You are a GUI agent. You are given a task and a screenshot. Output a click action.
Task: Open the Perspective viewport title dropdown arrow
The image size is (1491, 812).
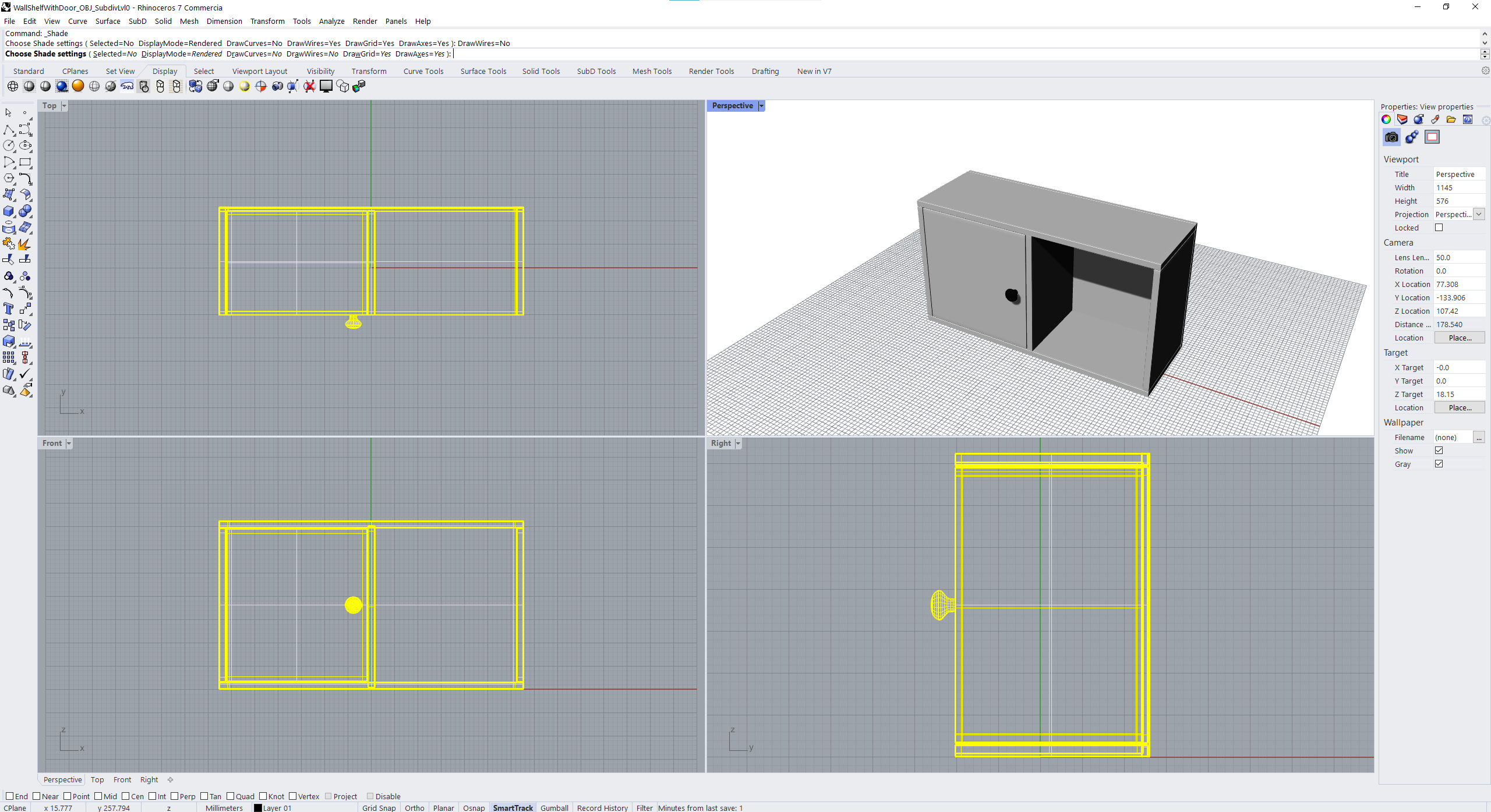pos(761,106)
